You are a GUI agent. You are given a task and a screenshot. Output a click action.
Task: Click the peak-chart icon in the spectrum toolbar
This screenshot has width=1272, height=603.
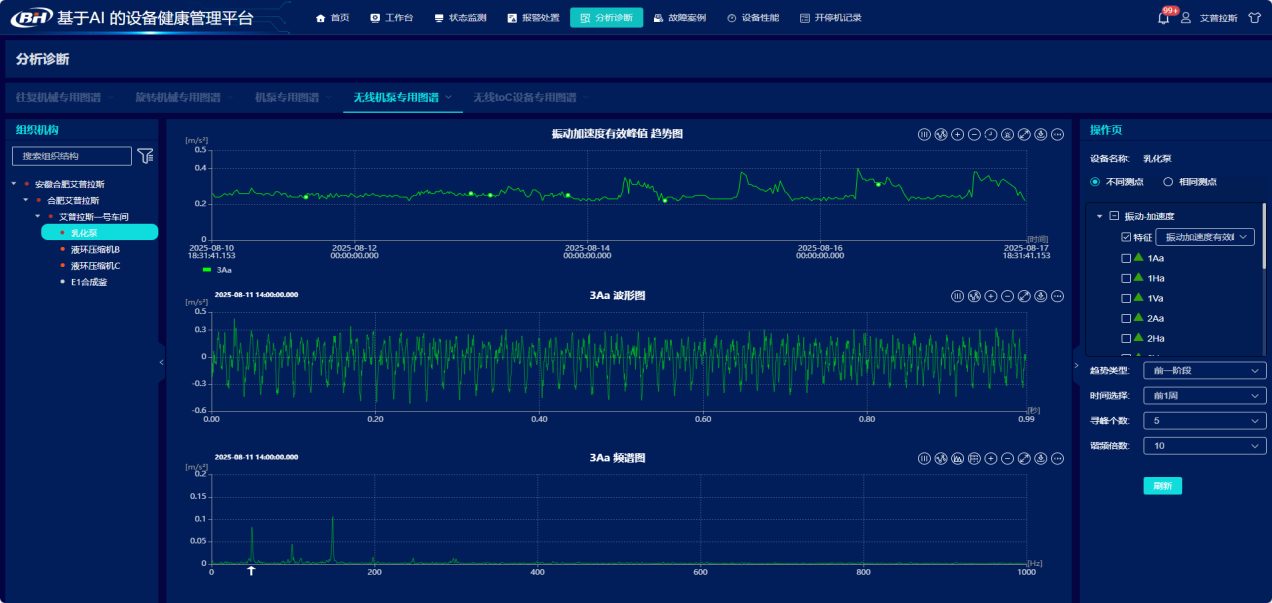[957, 458]
